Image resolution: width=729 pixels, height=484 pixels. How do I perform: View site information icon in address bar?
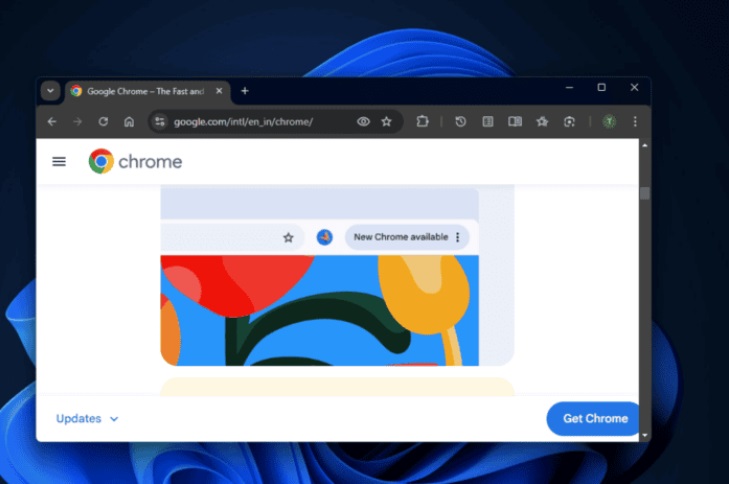(159, 122)
